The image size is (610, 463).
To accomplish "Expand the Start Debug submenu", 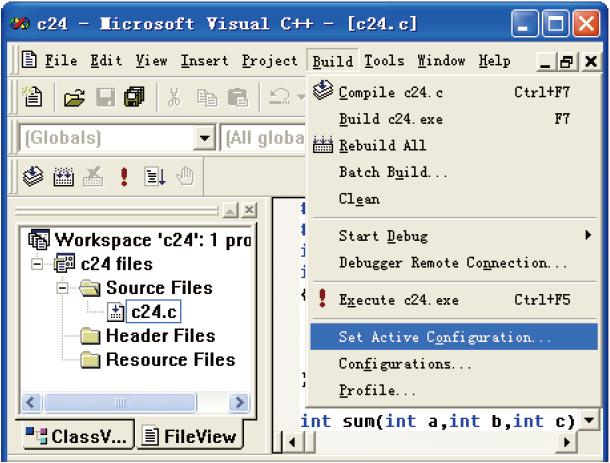I will [x=454, y=236].
